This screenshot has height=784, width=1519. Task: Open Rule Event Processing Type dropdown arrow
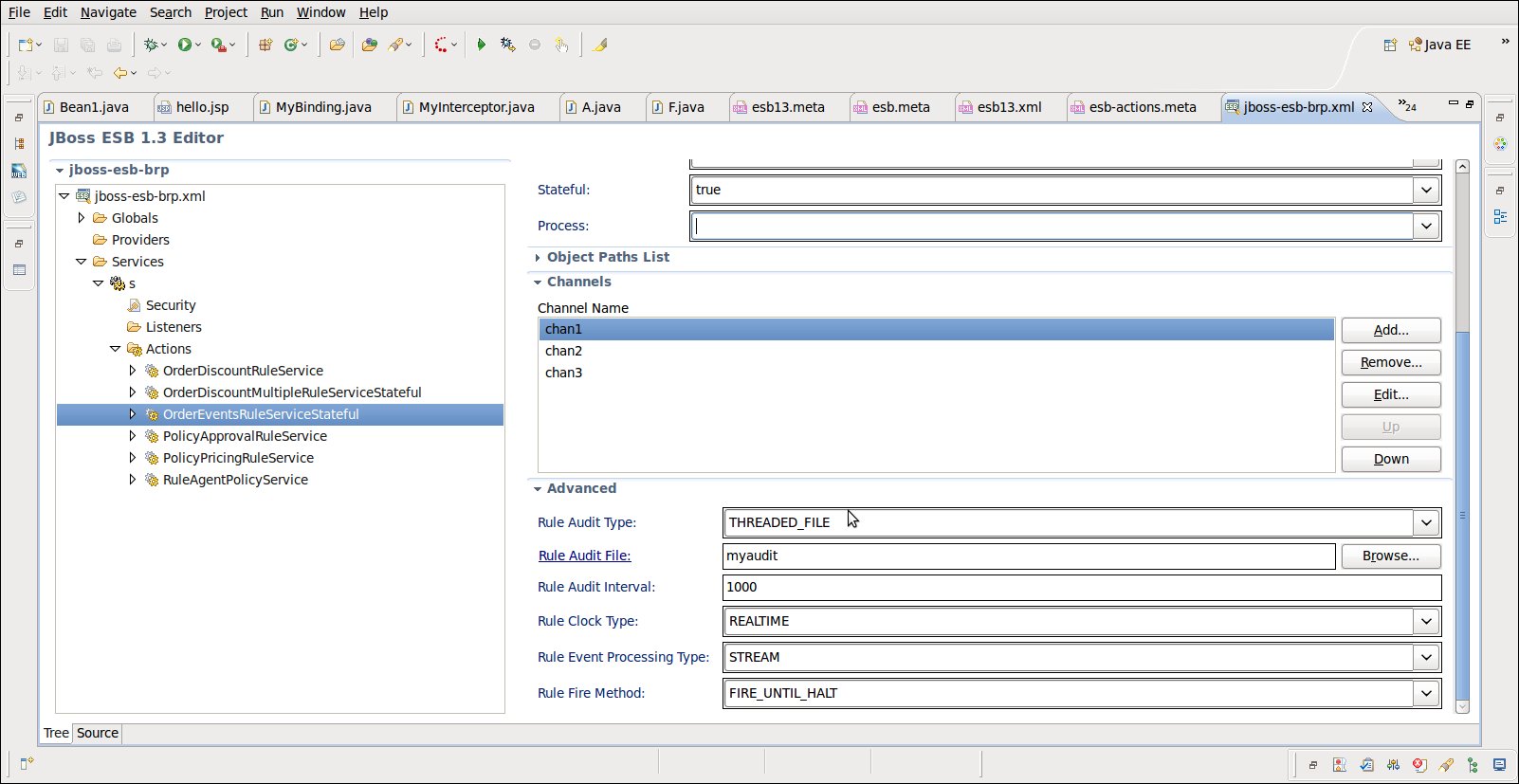click(x=1426, y=657)
